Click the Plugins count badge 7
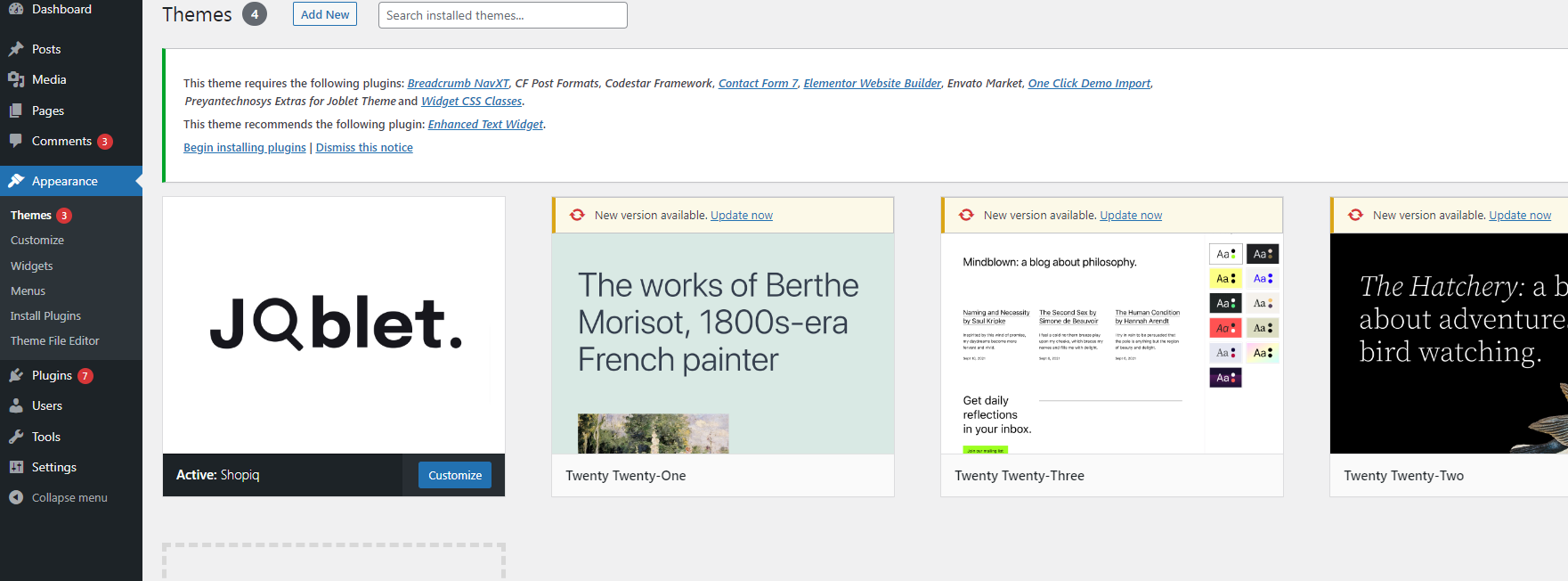 pos(85,376)
